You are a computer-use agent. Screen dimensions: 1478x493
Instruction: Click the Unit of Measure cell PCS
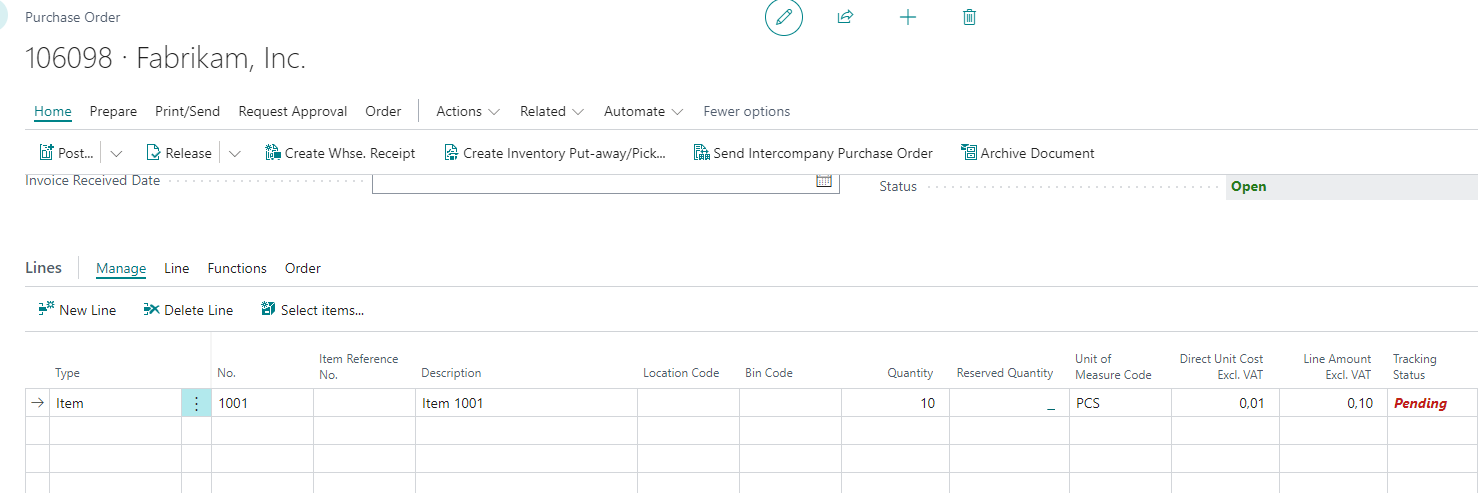[x=1119, y=403]
